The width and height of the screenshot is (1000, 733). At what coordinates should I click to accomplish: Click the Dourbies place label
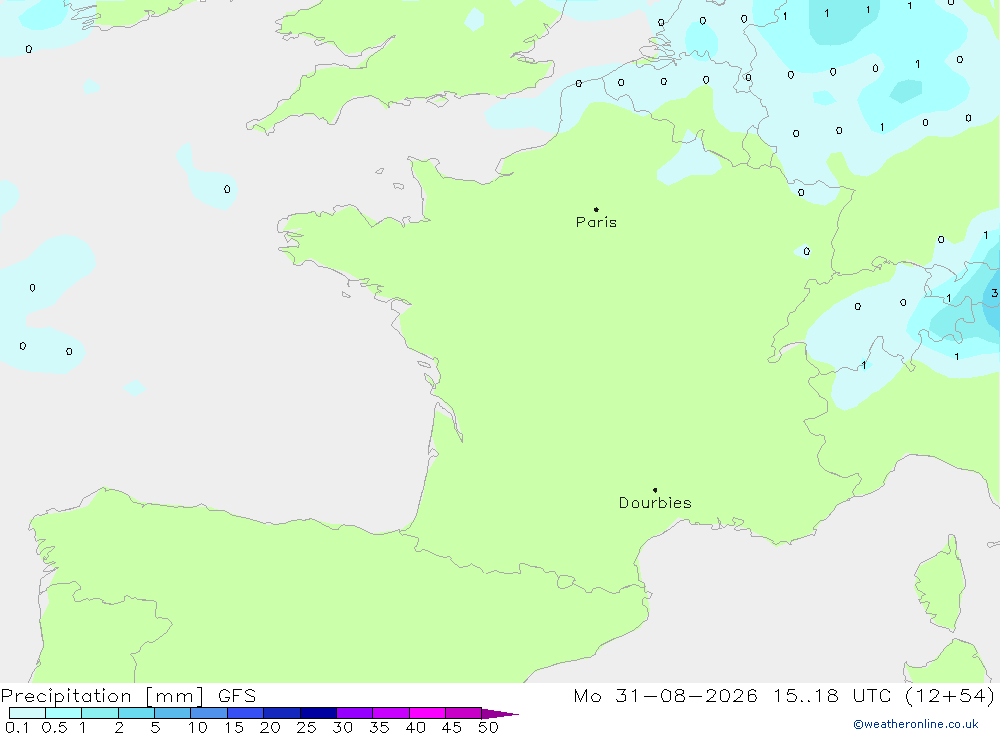(x=655, y=503)
